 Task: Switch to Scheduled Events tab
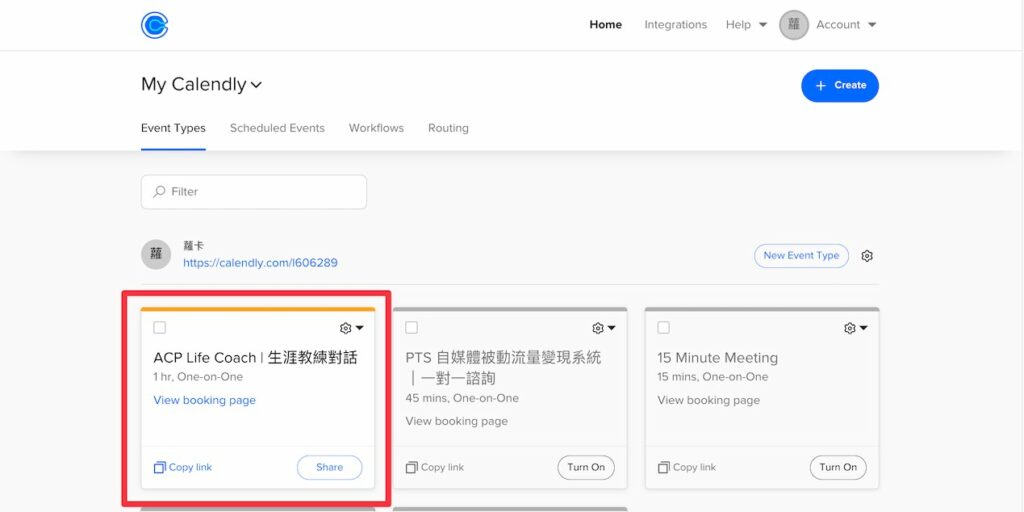277,128
